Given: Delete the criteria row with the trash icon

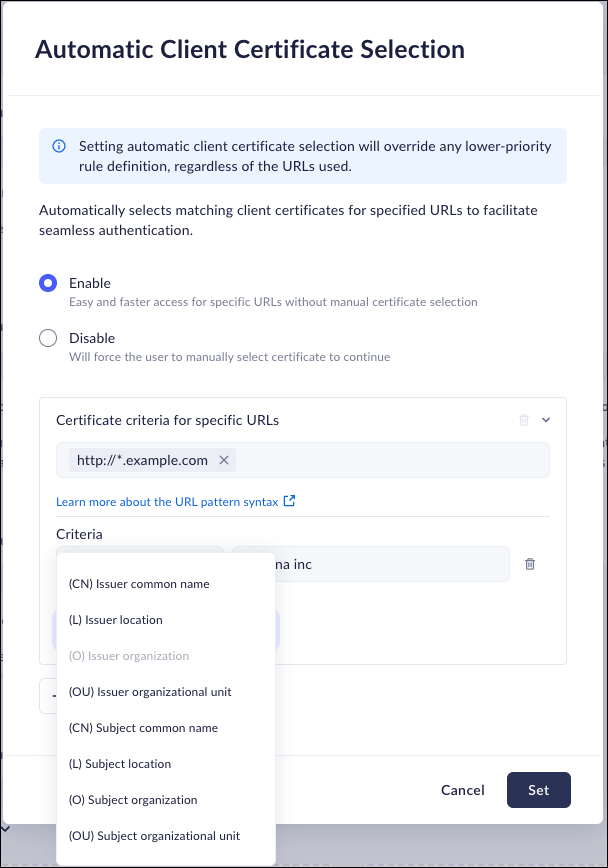Looking at the screenshot, I should tap(530, 564).
